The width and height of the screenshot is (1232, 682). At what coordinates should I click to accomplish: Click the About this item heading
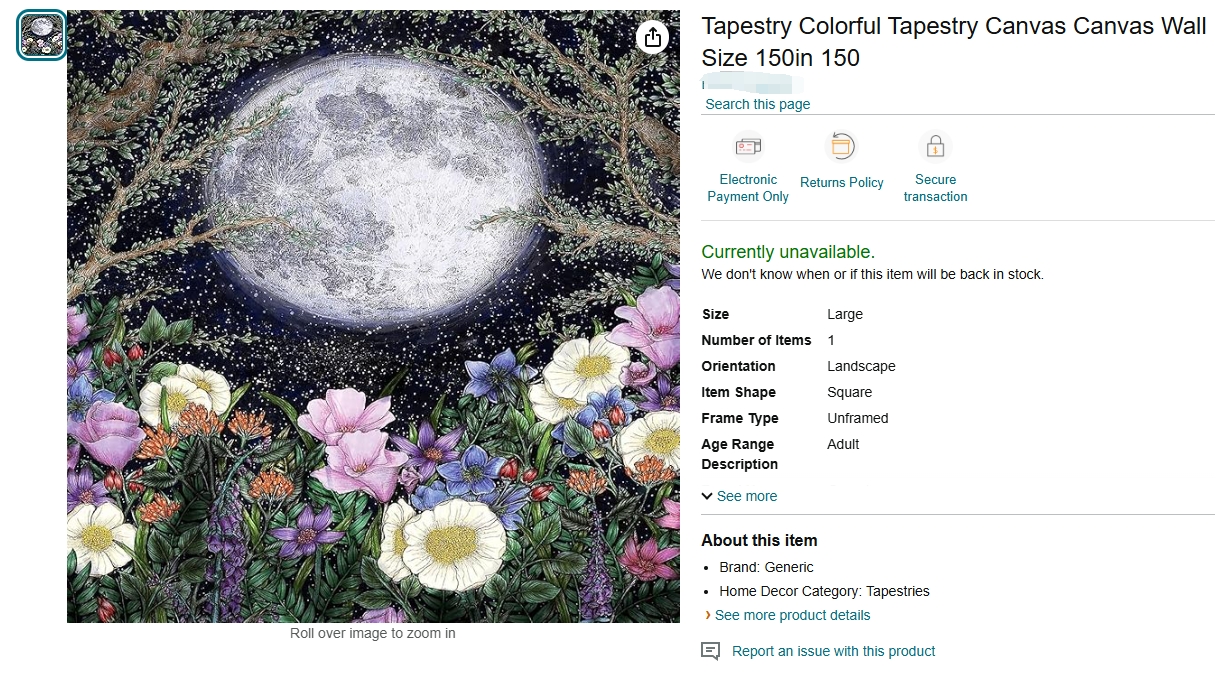click(759, 540)
